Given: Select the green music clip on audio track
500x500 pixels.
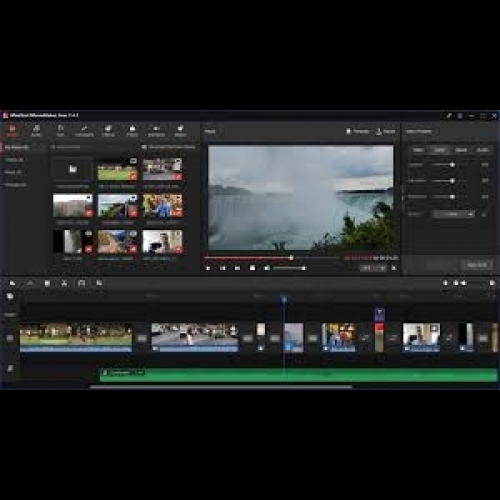Looking at the screenshot, I should click(298, 375).
